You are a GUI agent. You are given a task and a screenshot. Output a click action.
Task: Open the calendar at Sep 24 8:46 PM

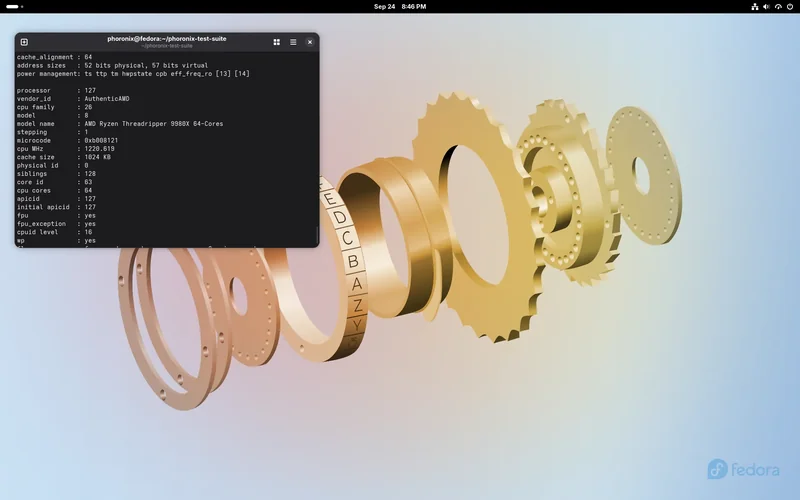click(x=400, y=7)
